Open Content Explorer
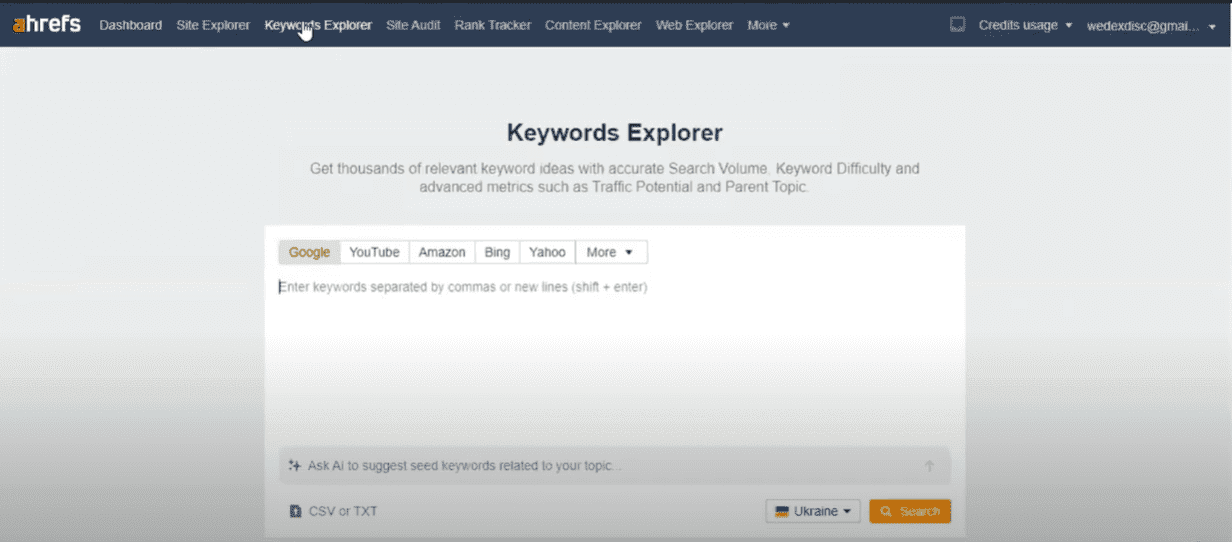1232x542 pixels. 593,25
